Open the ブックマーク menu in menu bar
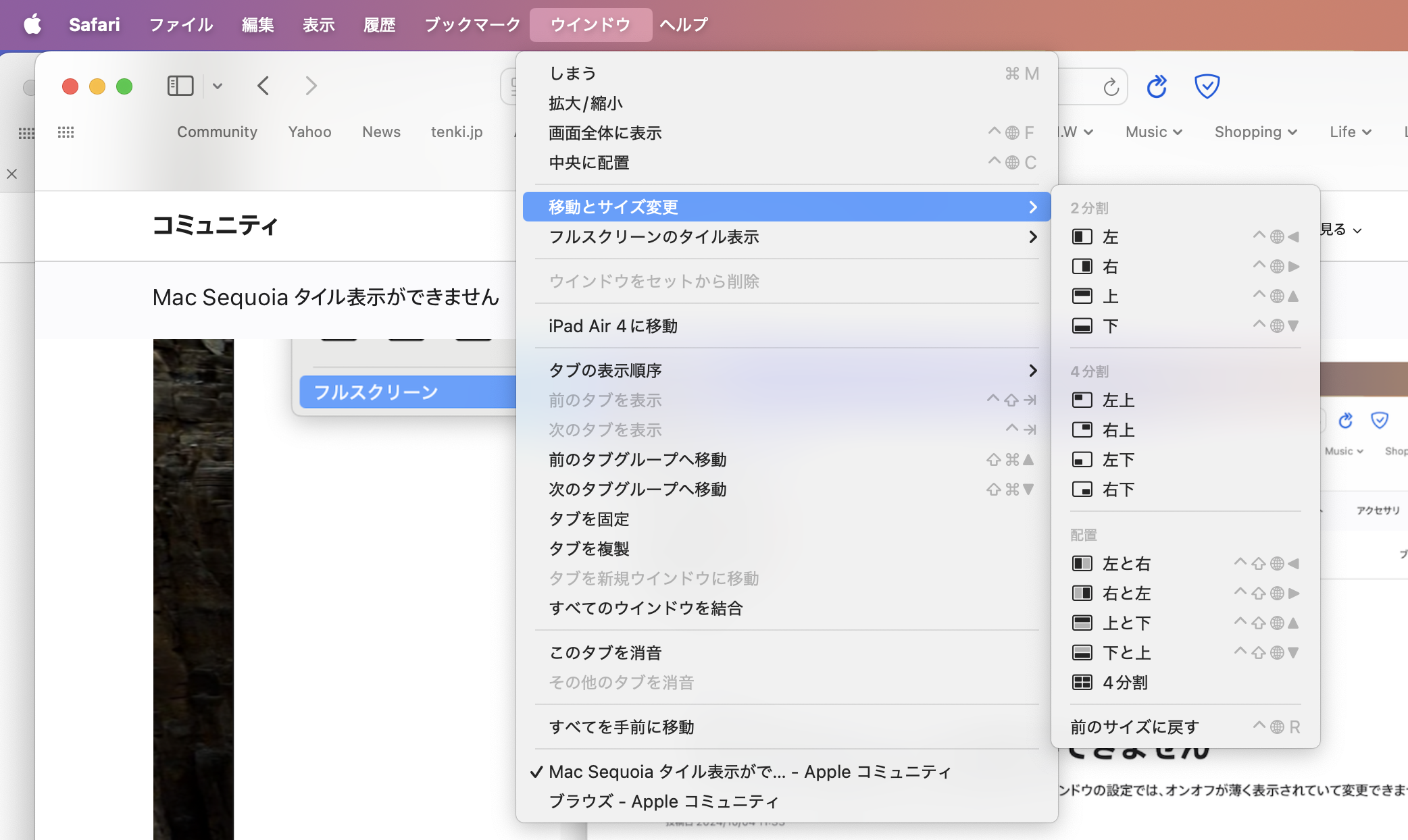 point(472,25)
